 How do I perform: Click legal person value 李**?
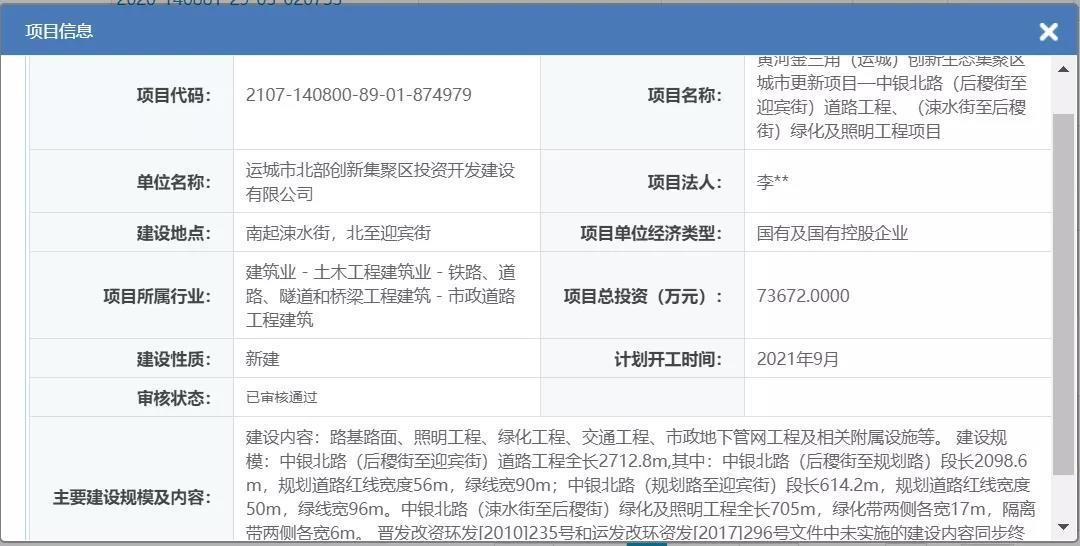(773, 182)
